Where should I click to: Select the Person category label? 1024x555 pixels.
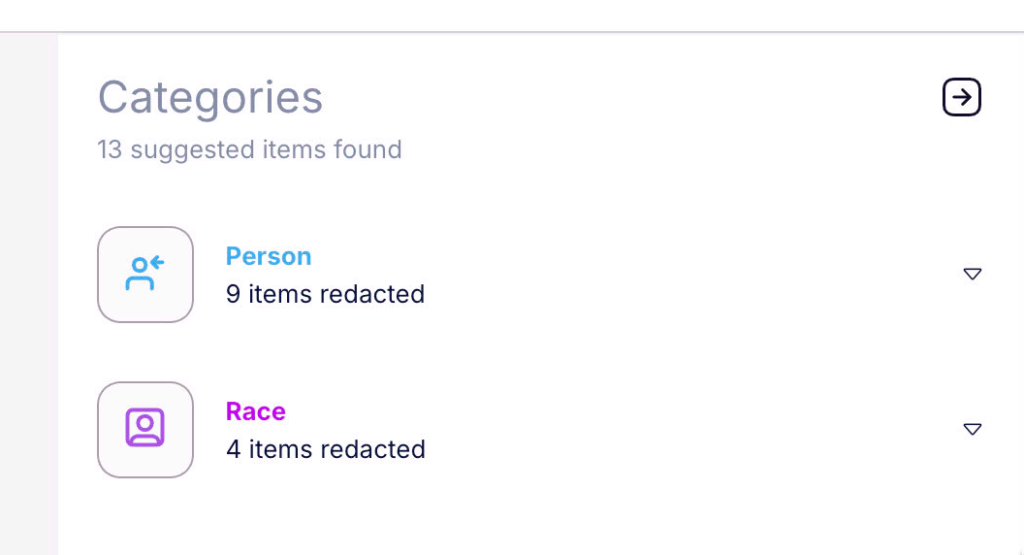pyautogui.click(x=268, y=256)
